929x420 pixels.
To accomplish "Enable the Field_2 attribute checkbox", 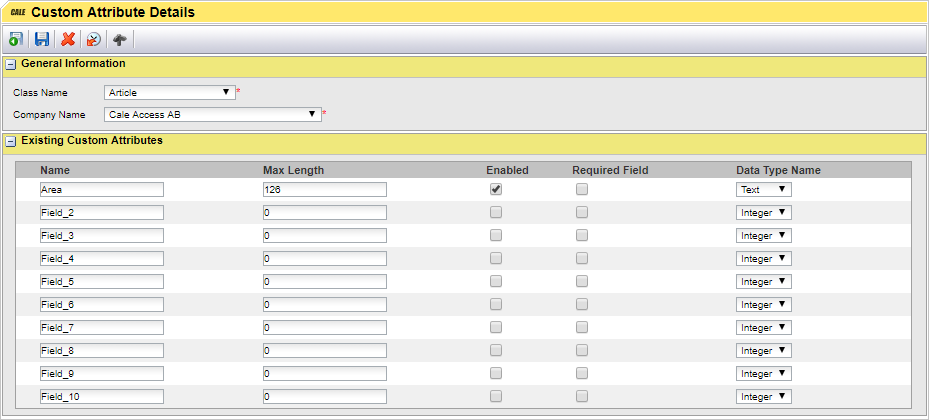I will click(496, 212).
